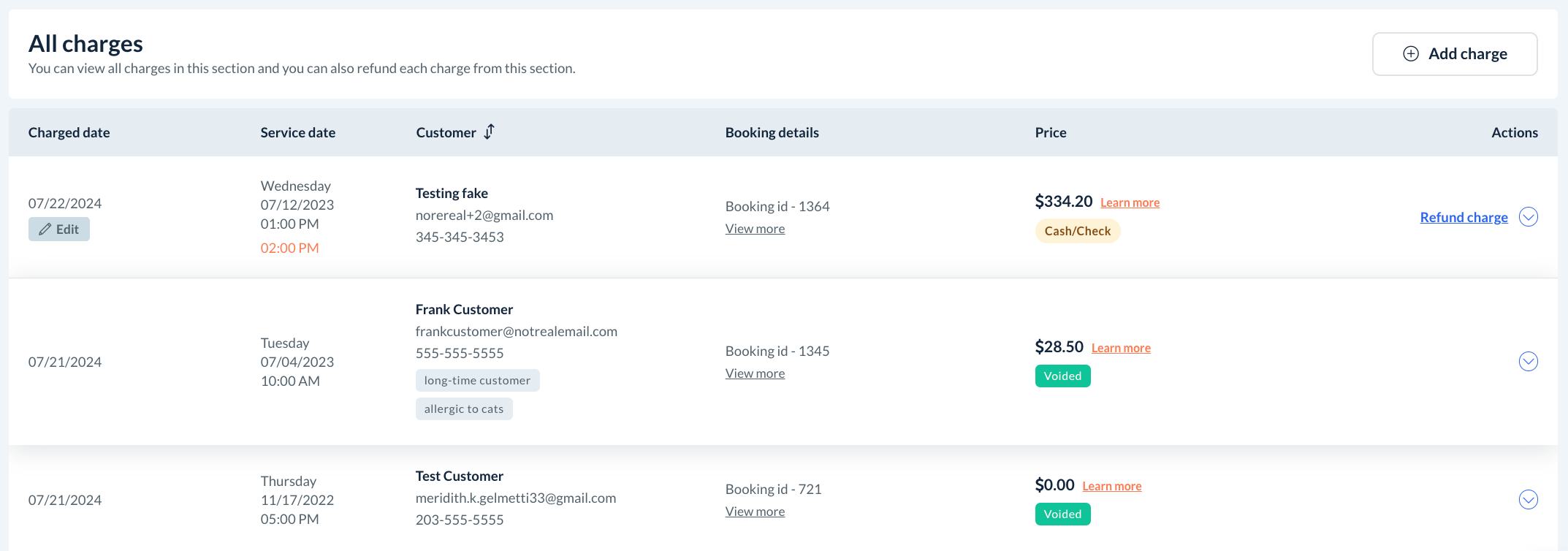Click the plus icon in Add charge
The height and width of the screenshot is (551, 1568).
1411,54
